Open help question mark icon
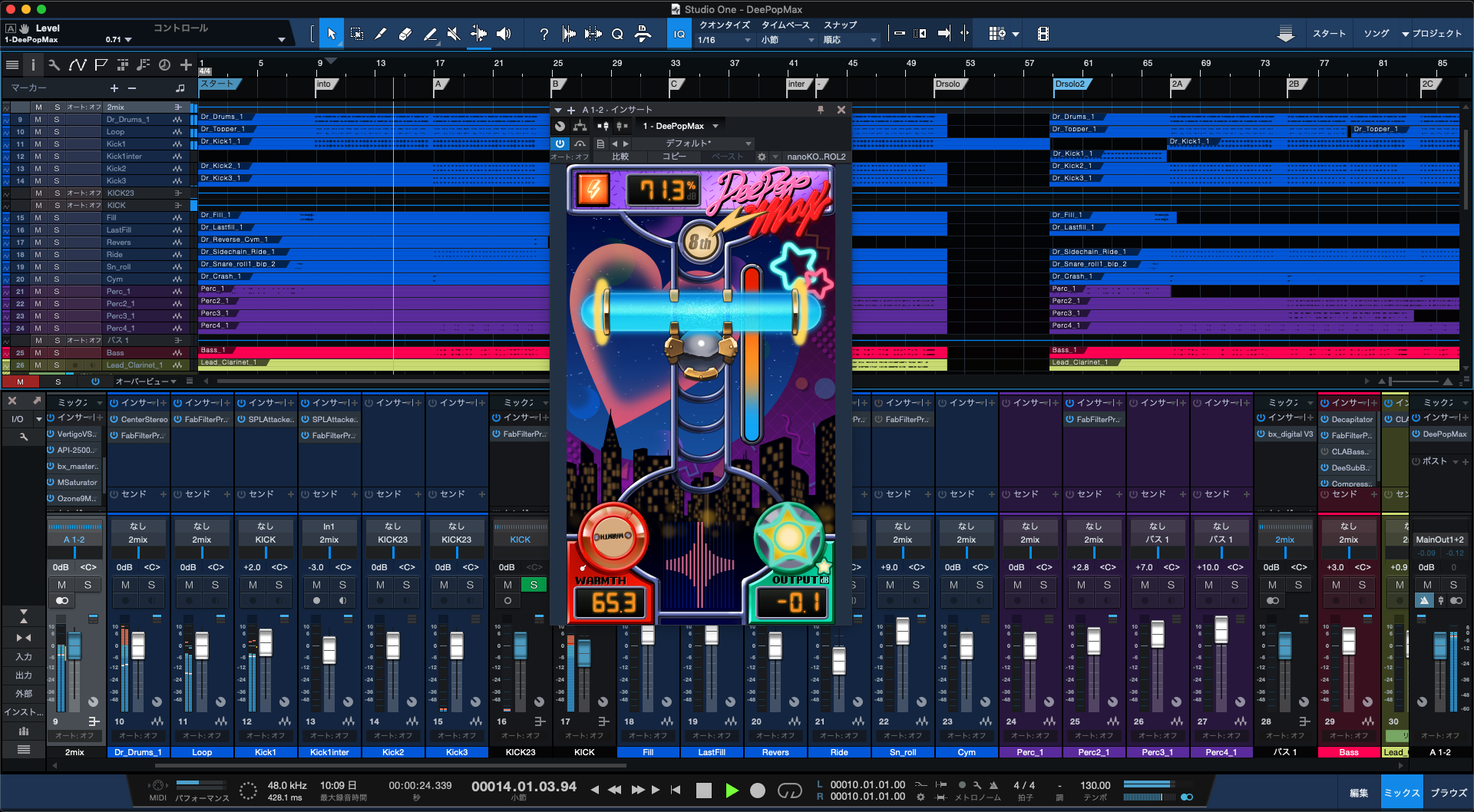1474x812 pixels. [x=544, y=34]
